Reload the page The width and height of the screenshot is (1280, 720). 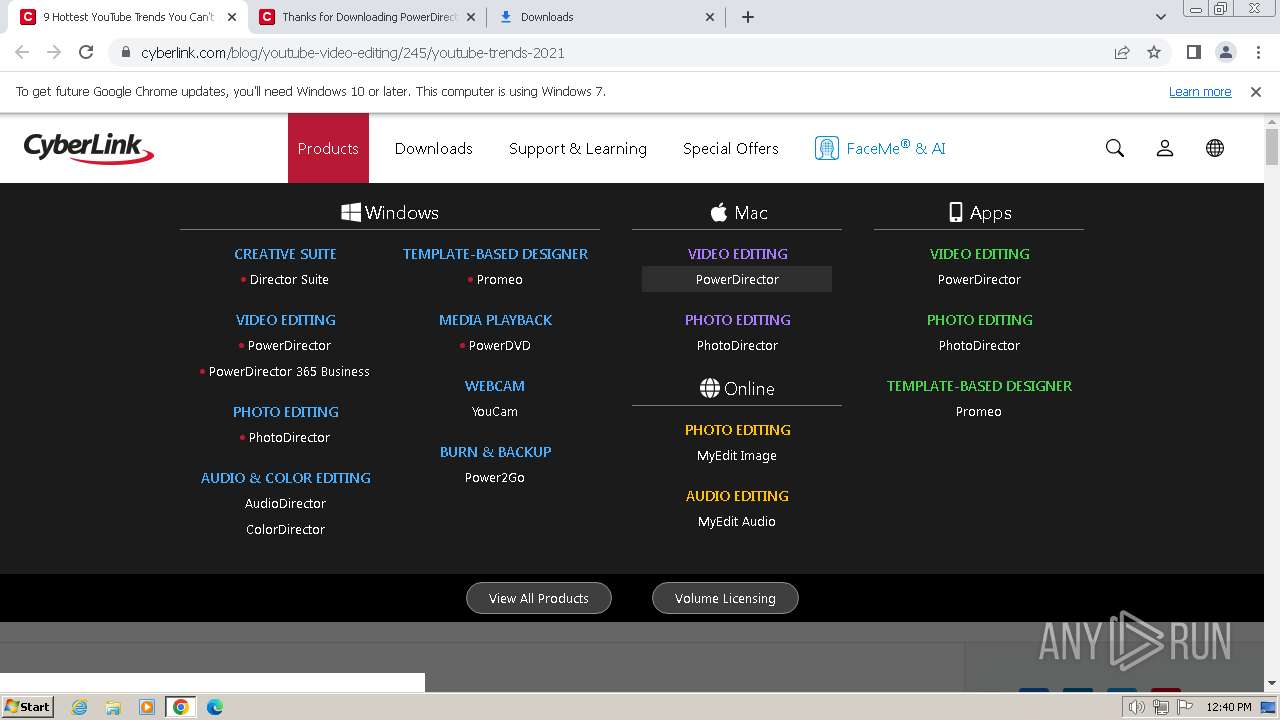click(86, 53)
